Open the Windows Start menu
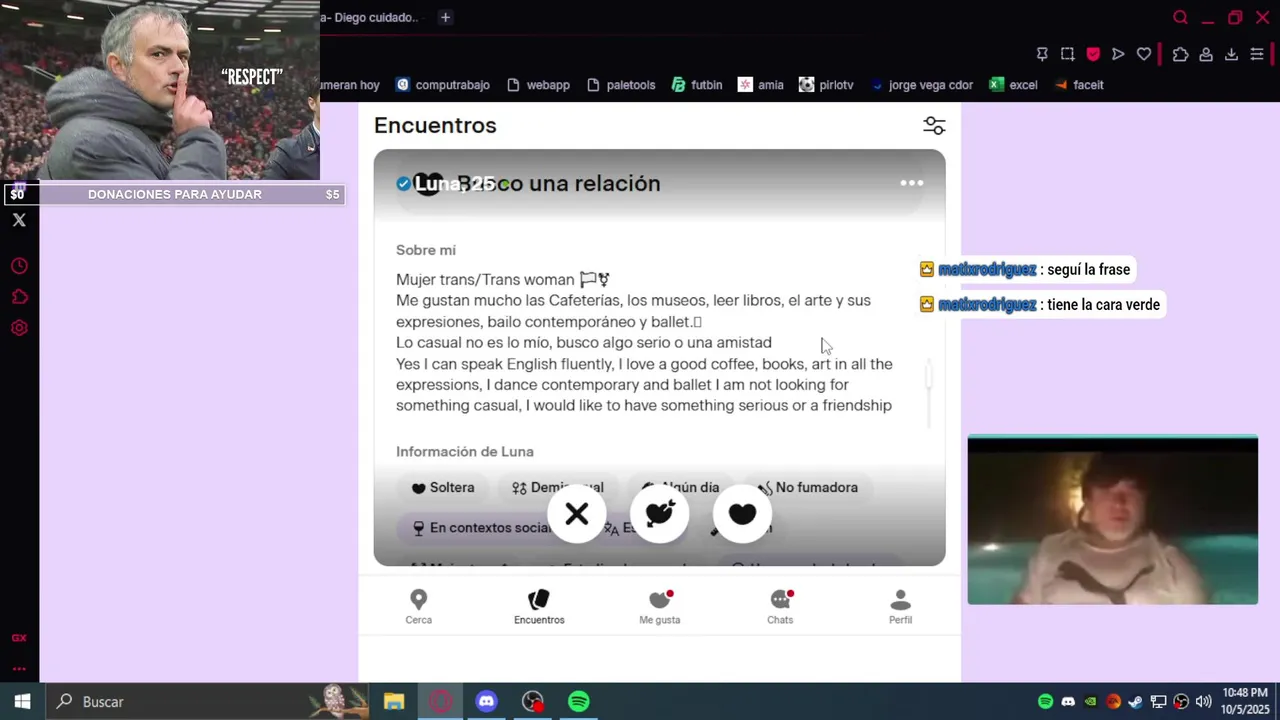The height and width of the screenshot is (720, 1280). coord(22,702)
